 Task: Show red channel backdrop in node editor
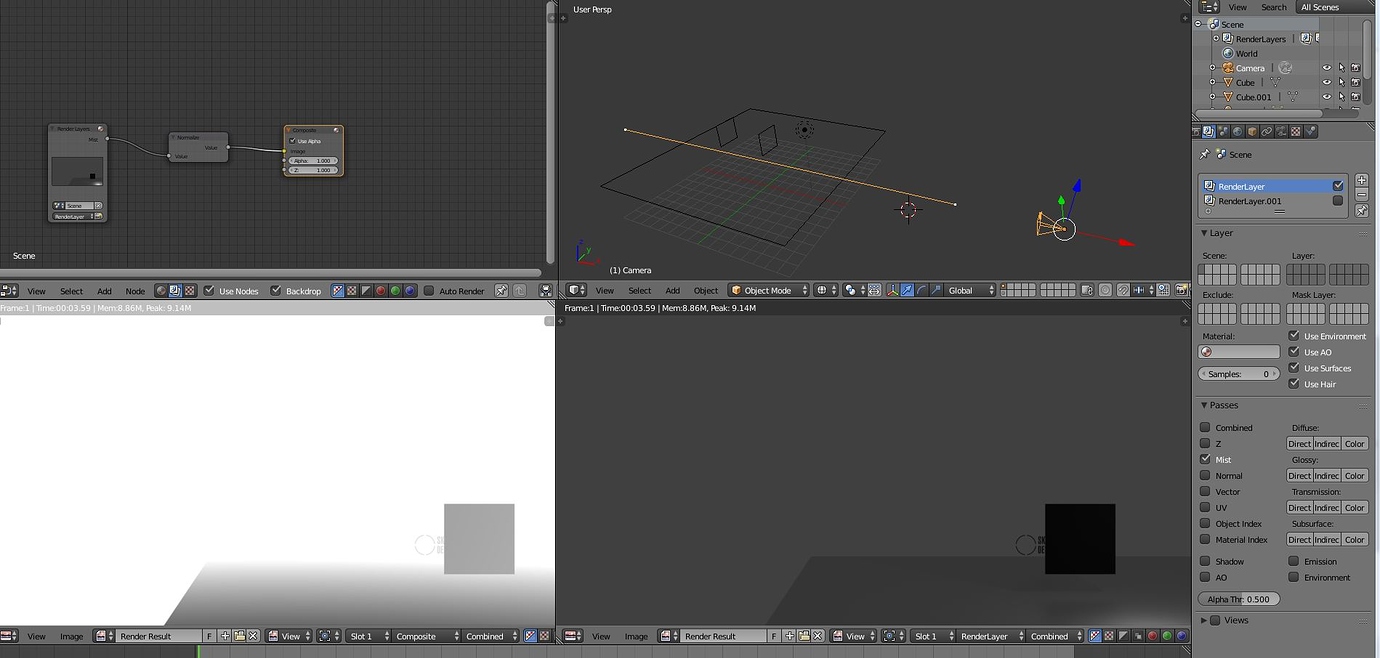[x=380, y=291]
